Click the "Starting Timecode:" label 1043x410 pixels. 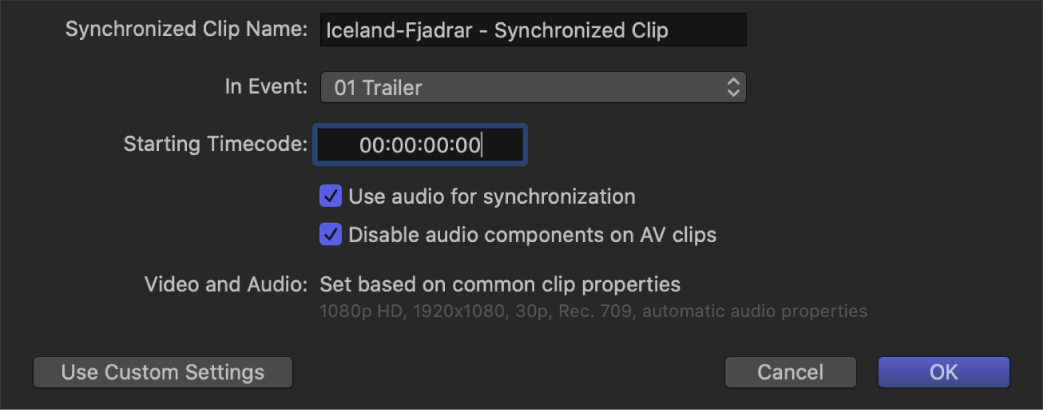215,144
